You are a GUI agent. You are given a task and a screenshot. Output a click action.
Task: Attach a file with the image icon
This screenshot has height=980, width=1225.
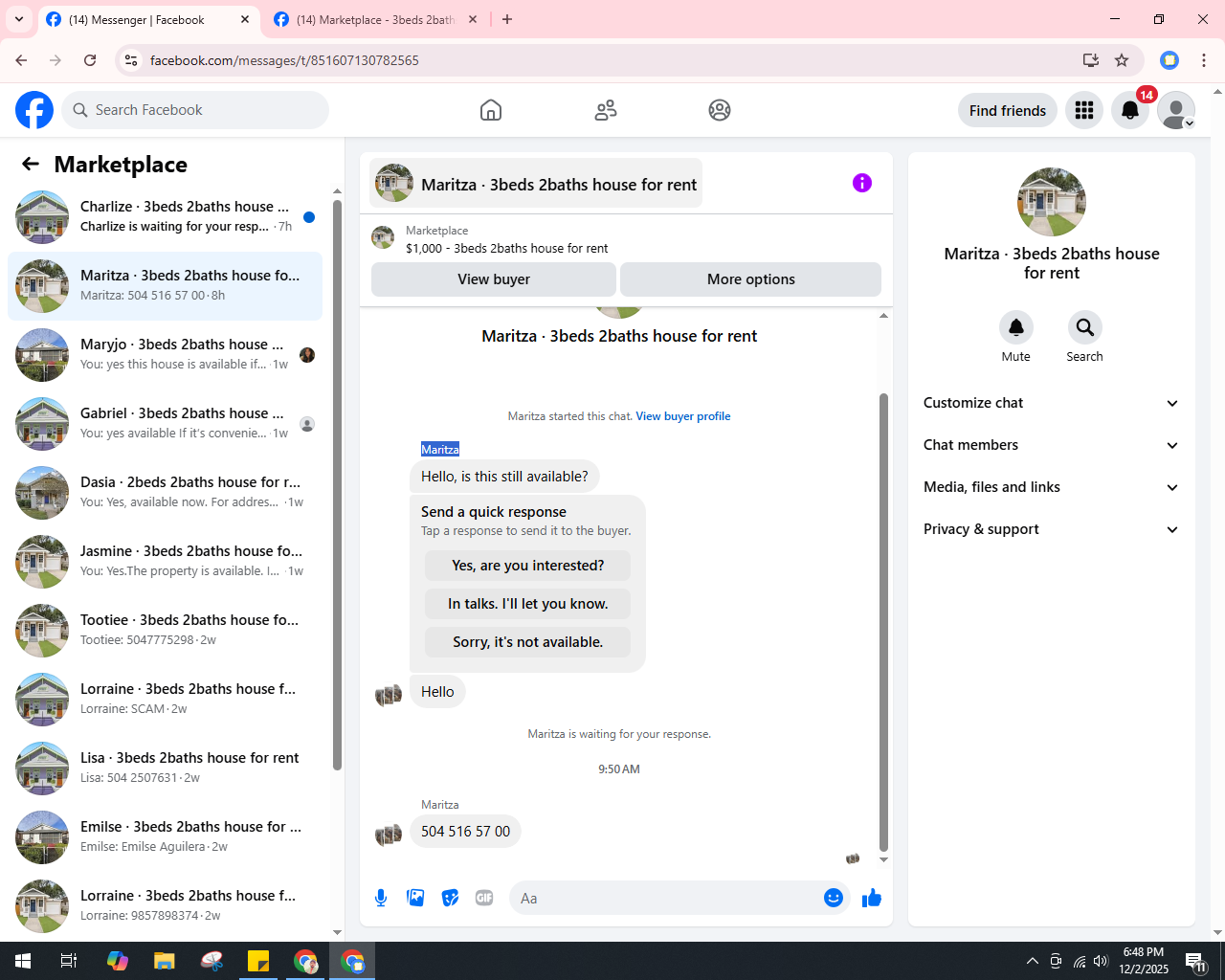tap(415, 898)
